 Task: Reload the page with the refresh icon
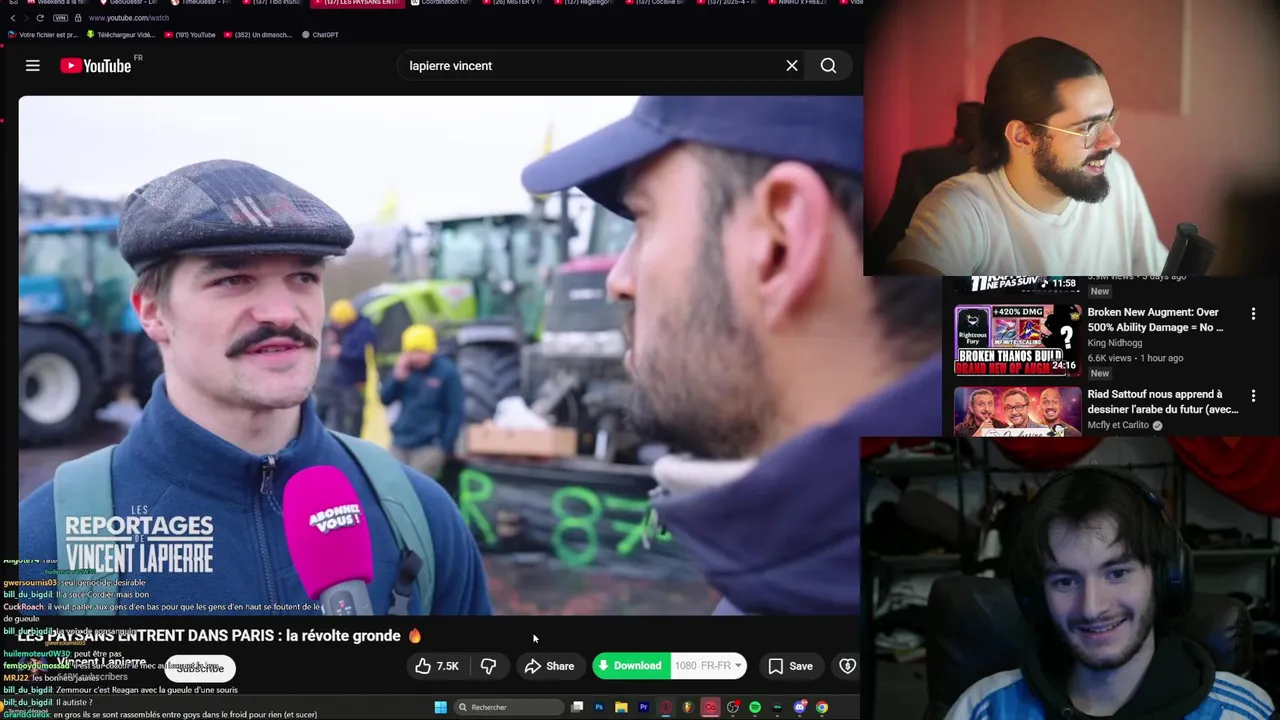(x=40, y=18)
